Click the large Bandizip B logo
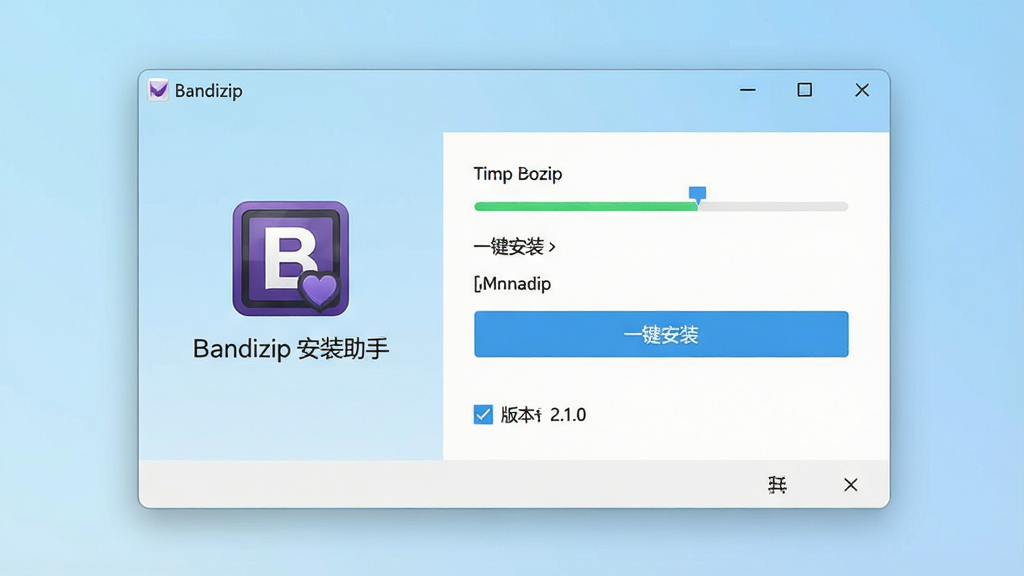 291,259
